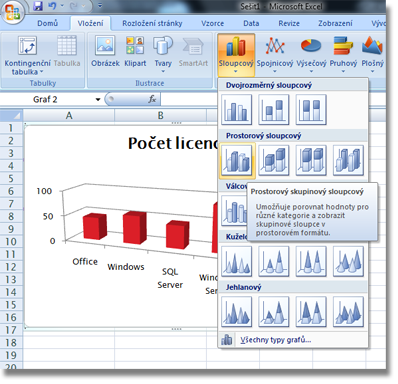Click the fx insert function button
Screen dimensions: 398x384
(152, 99)
